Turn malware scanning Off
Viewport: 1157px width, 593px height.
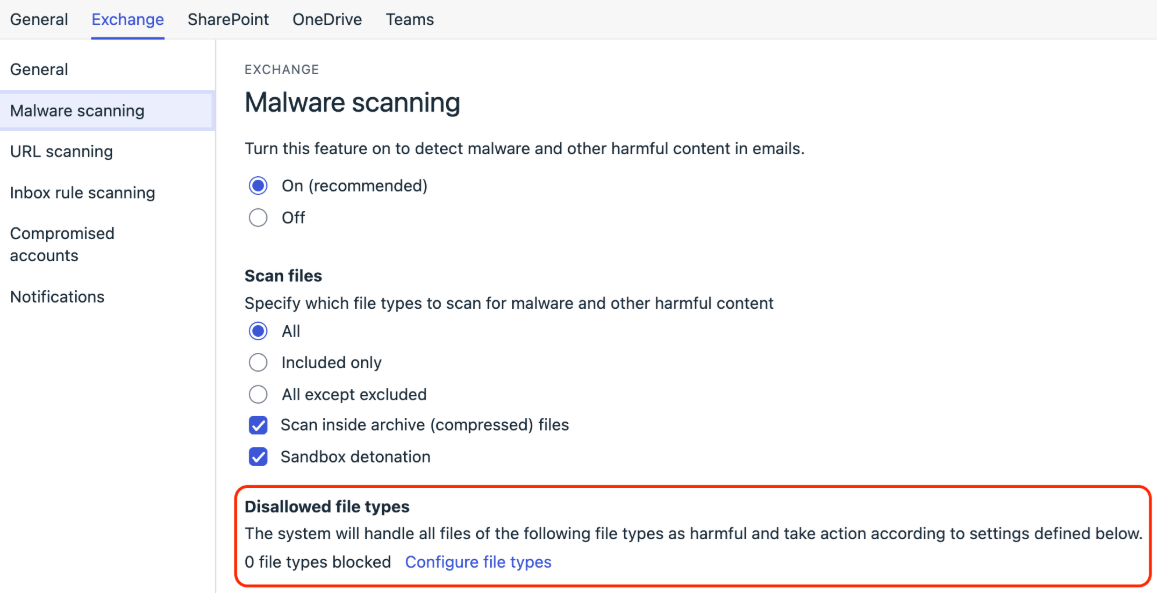coord(258,218)
